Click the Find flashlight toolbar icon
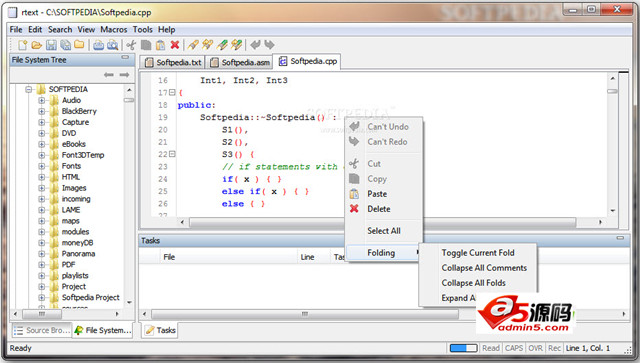 pos(193,45)
